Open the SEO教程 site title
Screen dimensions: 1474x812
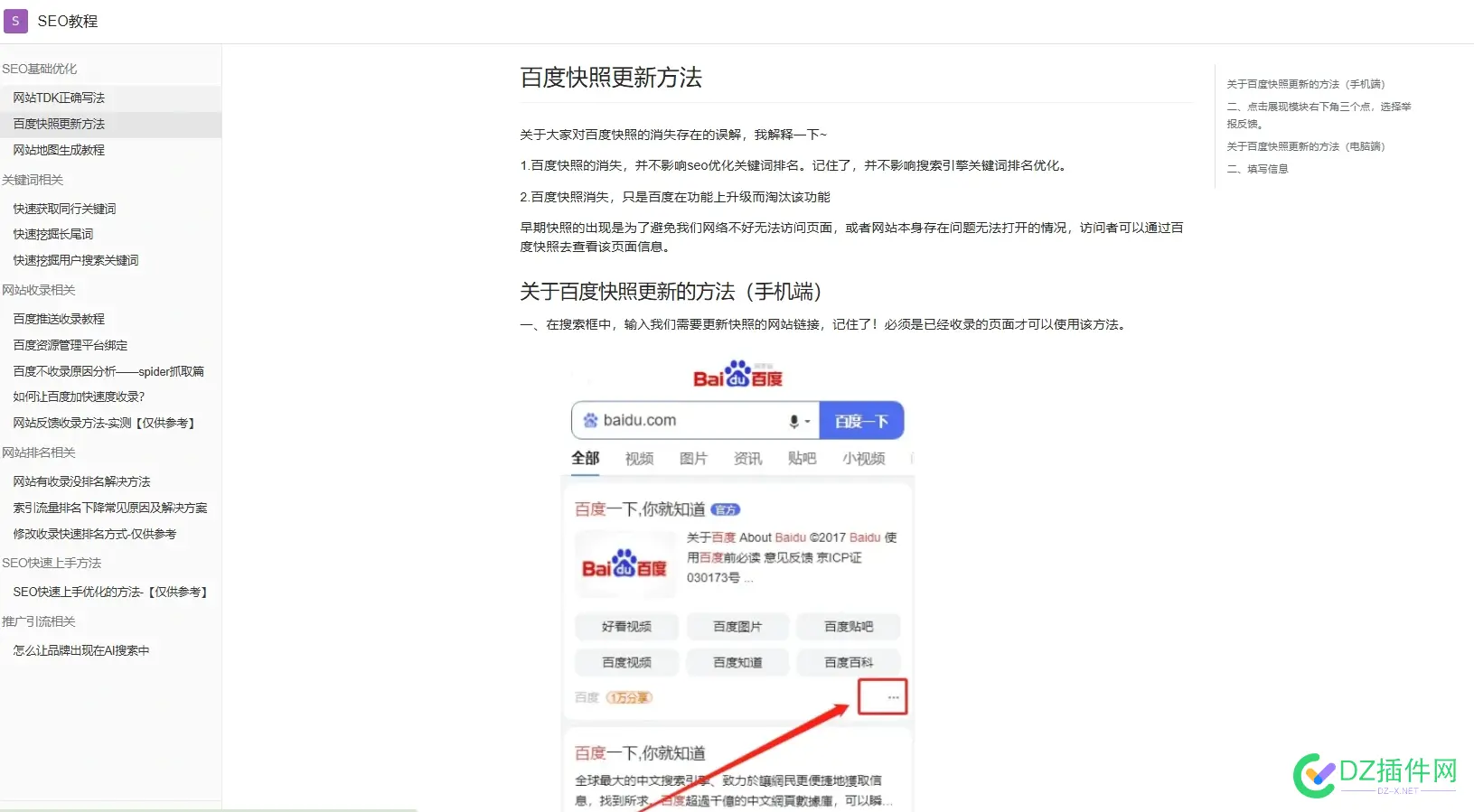[67, 21]
